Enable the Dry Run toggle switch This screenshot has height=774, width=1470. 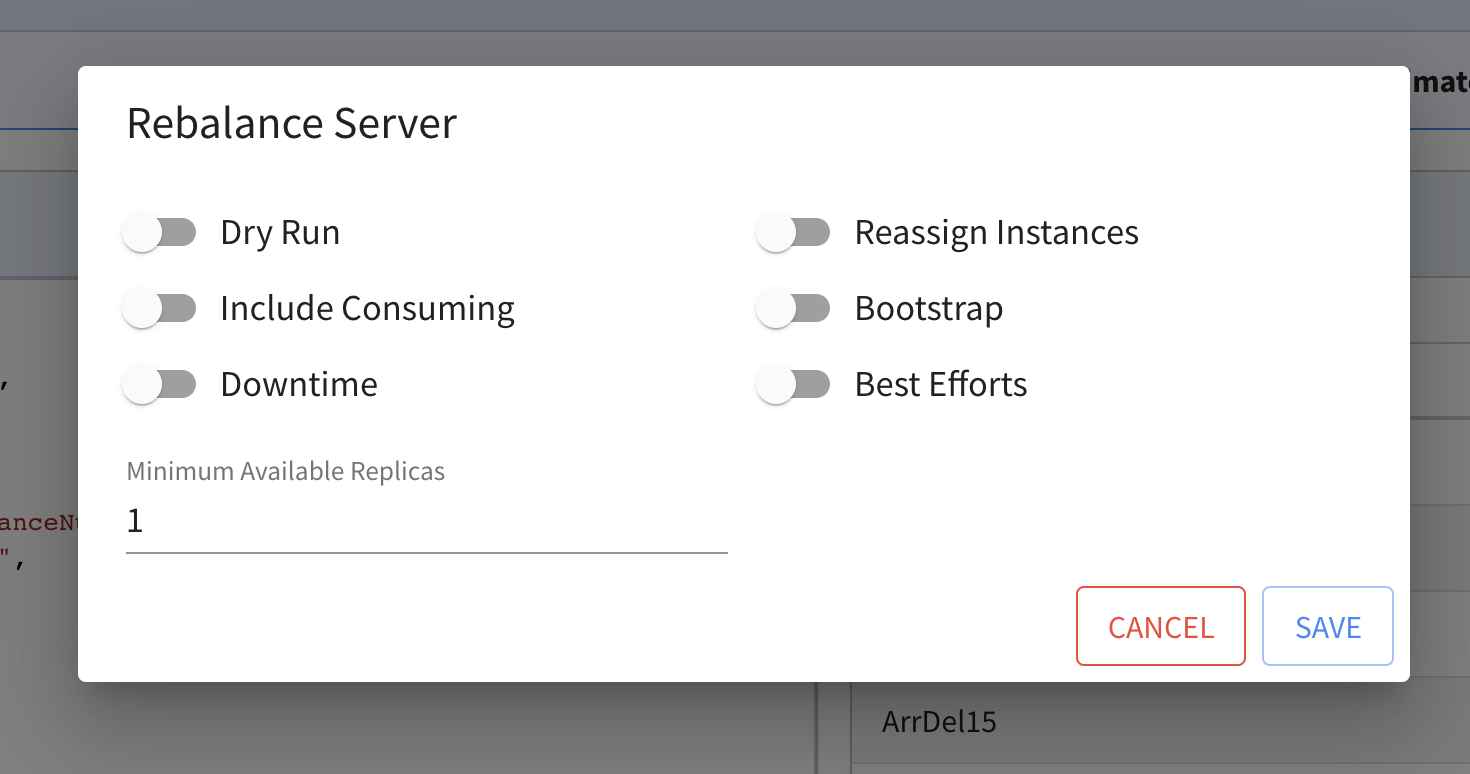pos(160,233)
